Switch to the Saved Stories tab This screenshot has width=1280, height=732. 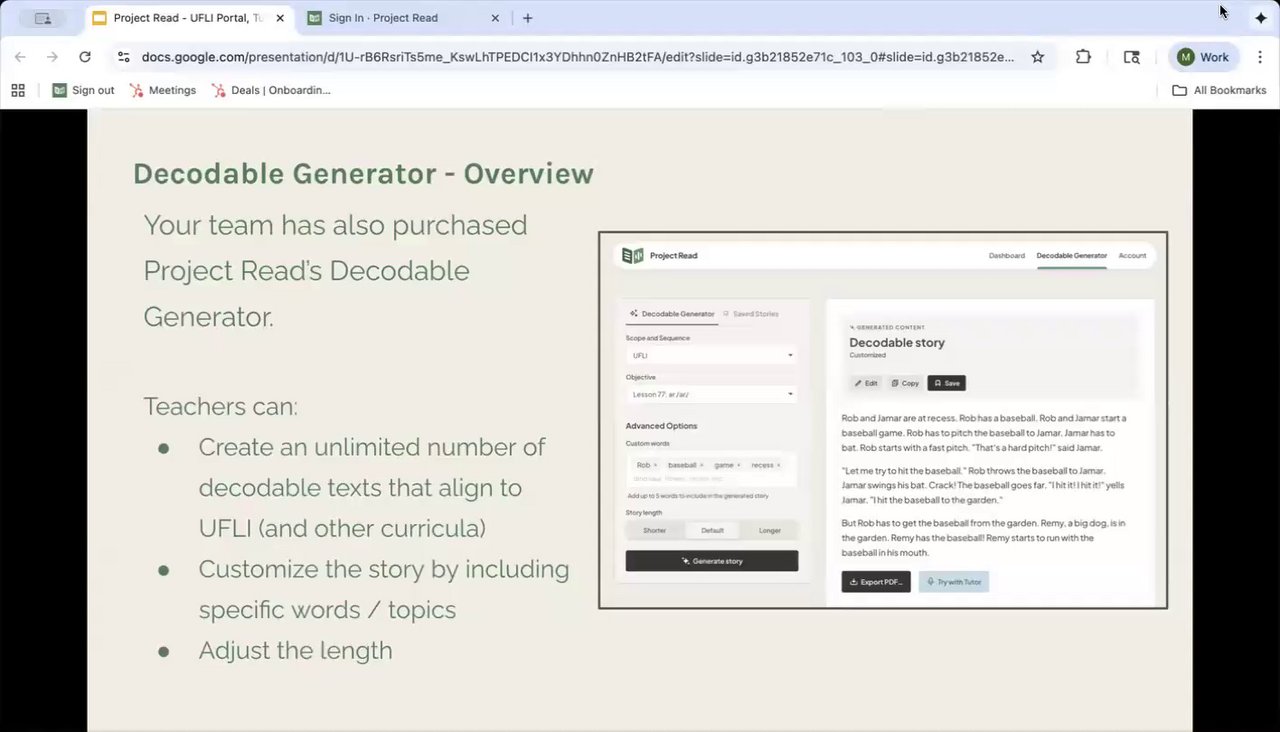point(750,314)
